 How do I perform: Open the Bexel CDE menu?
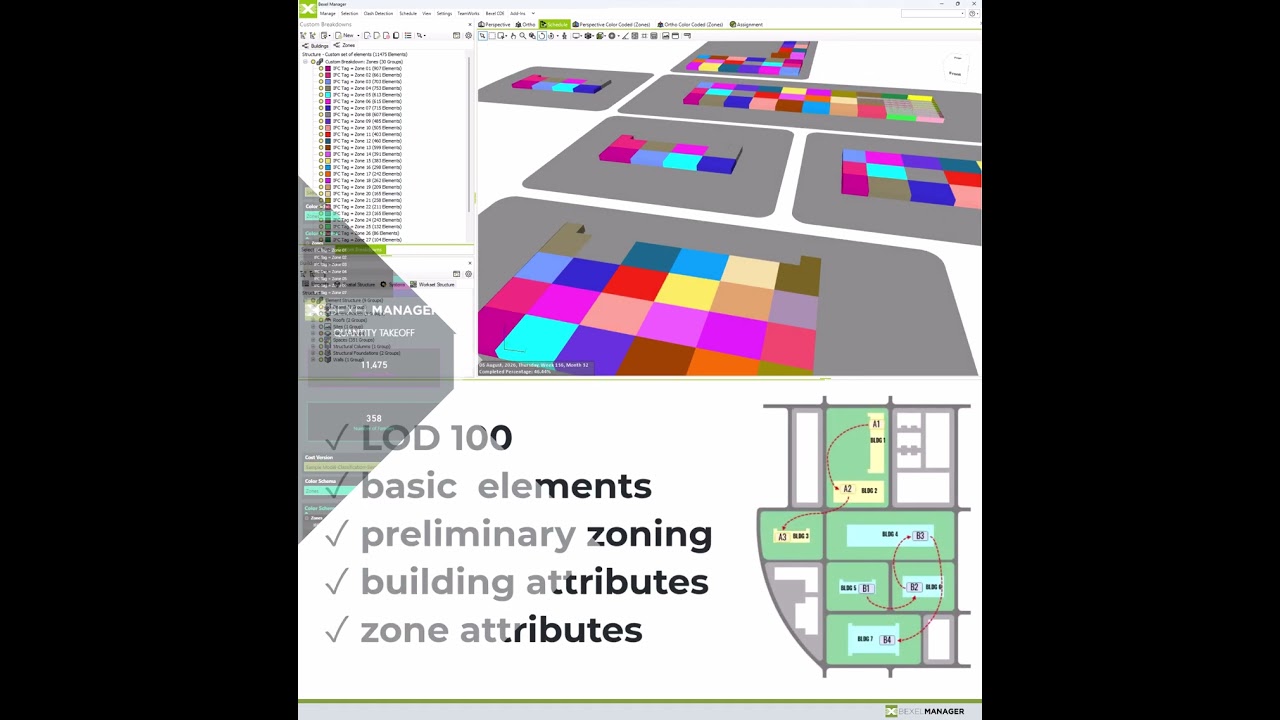point(495,13)
